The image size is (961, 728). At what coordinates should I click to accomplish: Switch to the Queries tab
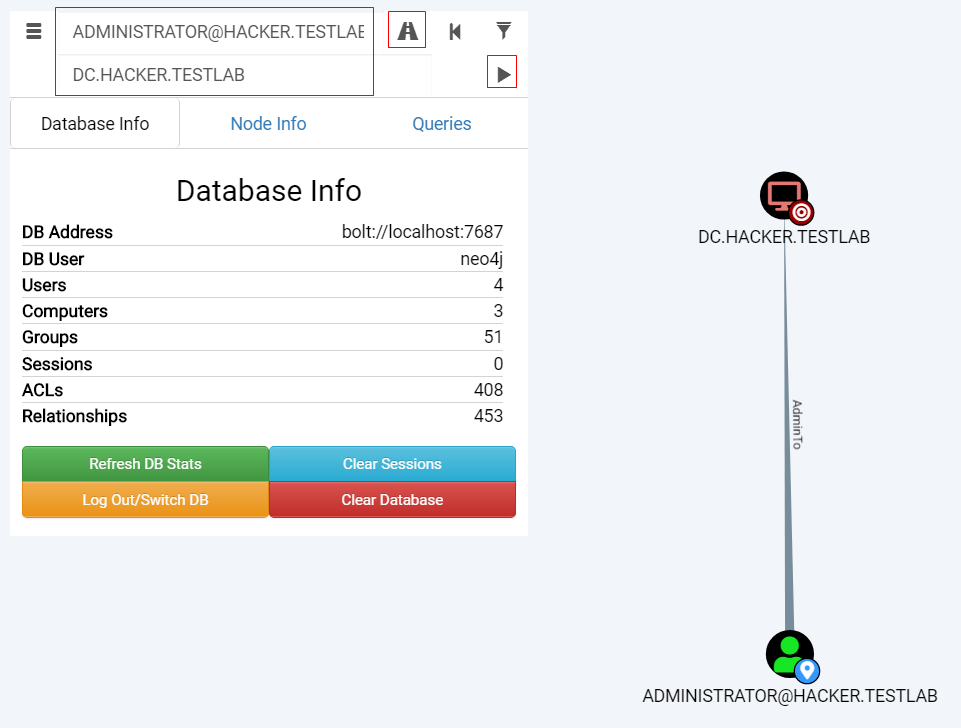point(441,124)
